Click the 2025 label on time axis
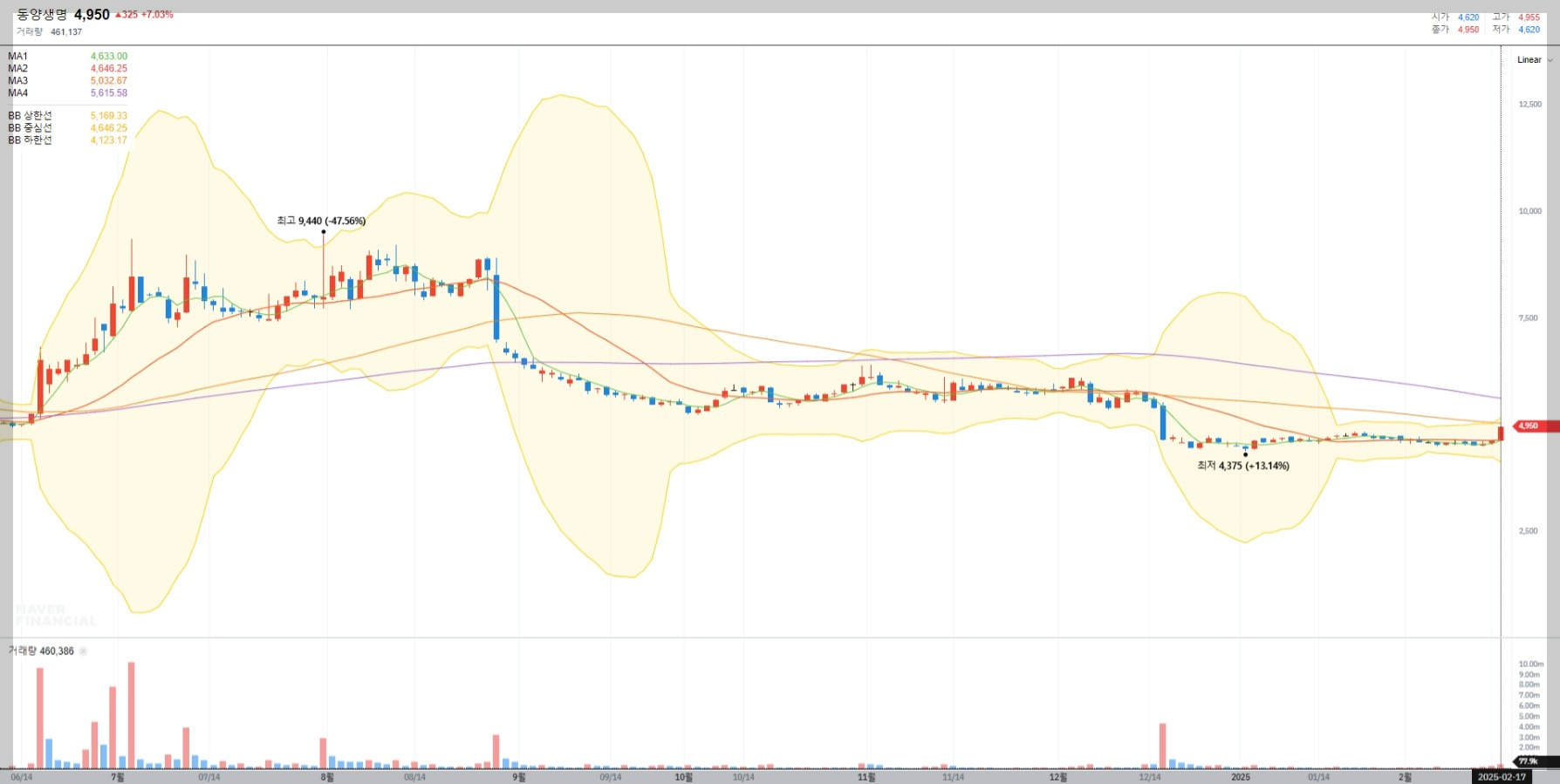The height and width of the screenshot is (784, 1560). (x=1240, y=777)
